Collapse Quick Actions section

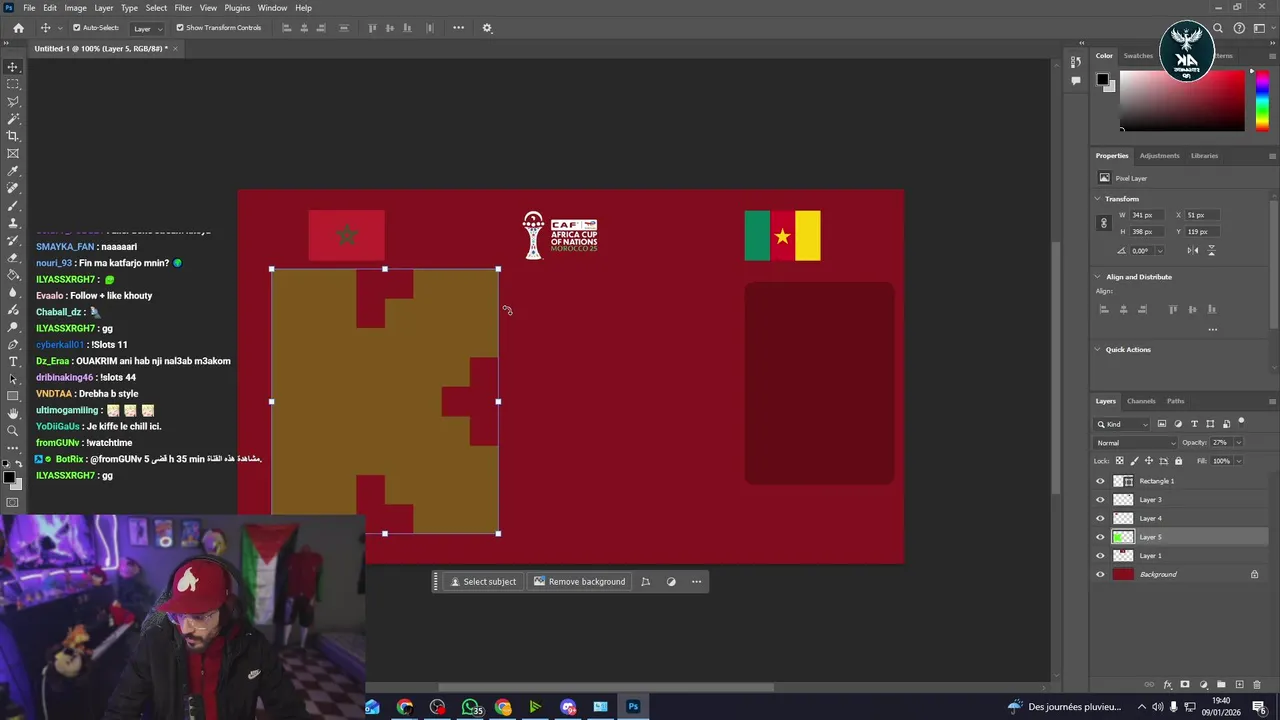pos(1098,350)
